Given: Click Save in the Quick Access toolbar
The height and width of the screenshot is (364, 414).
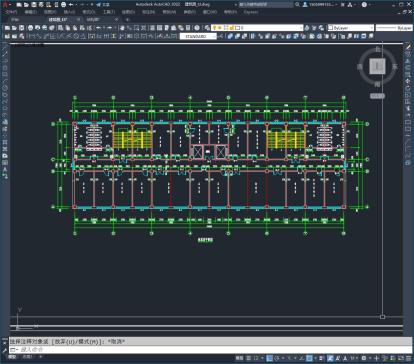Looking at the screenshot, I should [34, 5].
